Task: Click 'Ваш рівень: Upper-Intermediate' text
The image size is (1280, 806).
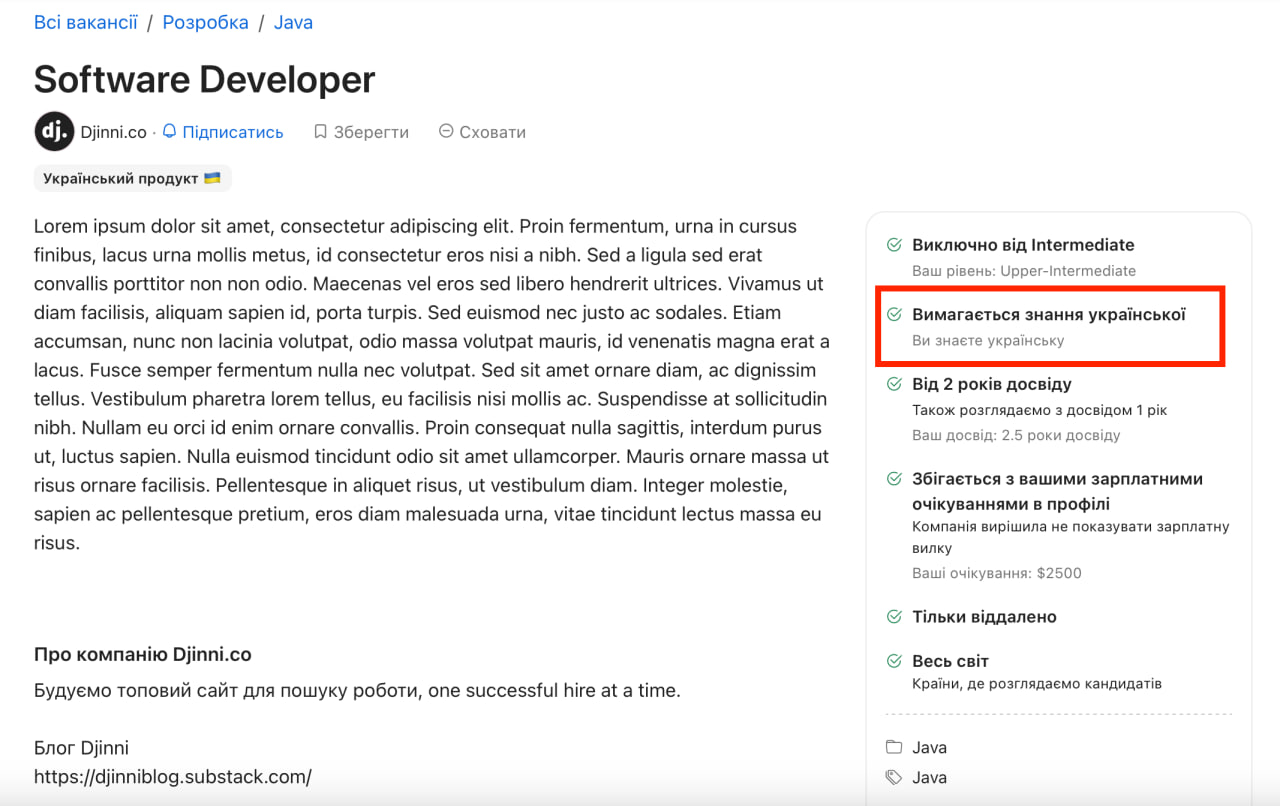Action: coord(1024,271)
